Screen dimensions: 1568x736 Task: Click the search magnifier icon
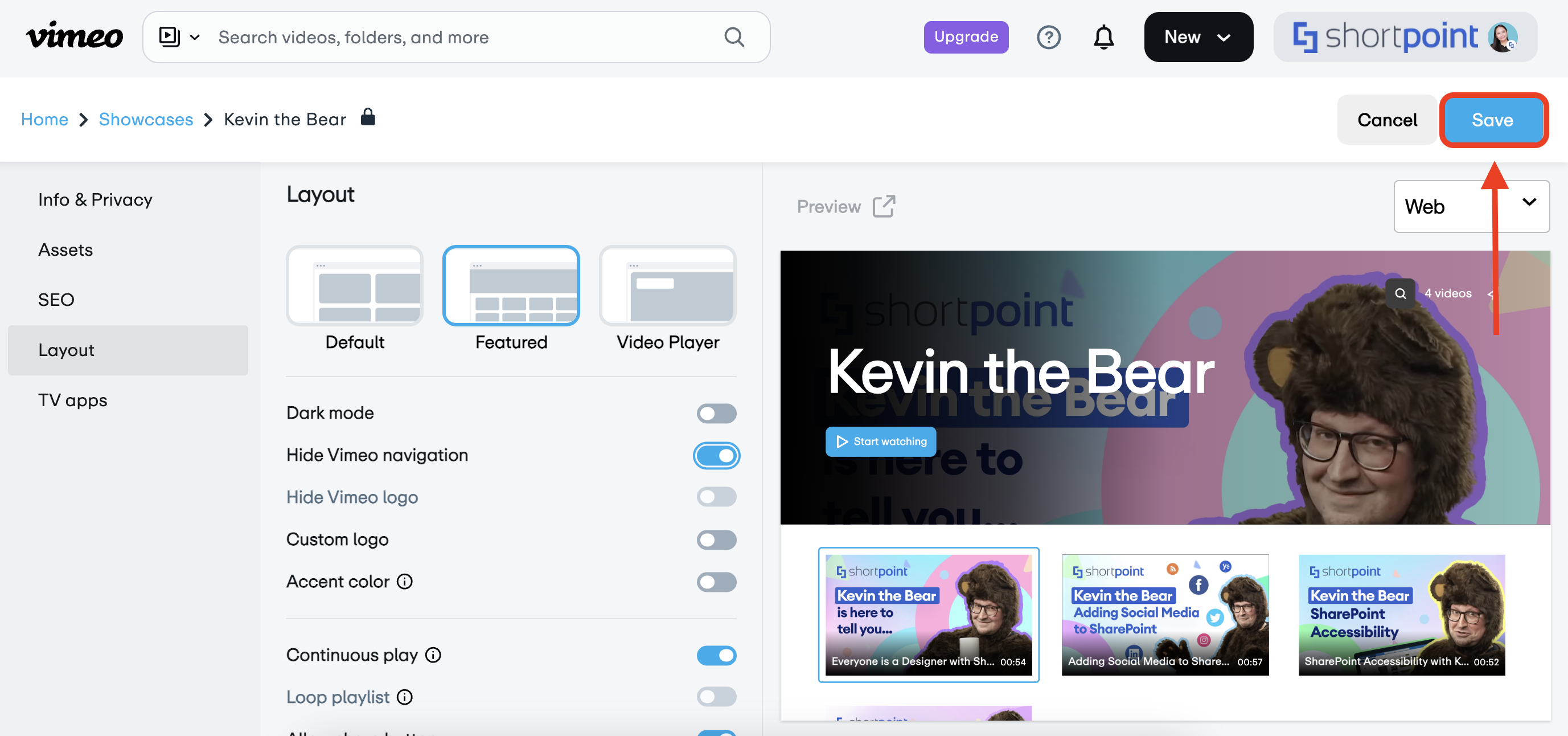[734, 37]
